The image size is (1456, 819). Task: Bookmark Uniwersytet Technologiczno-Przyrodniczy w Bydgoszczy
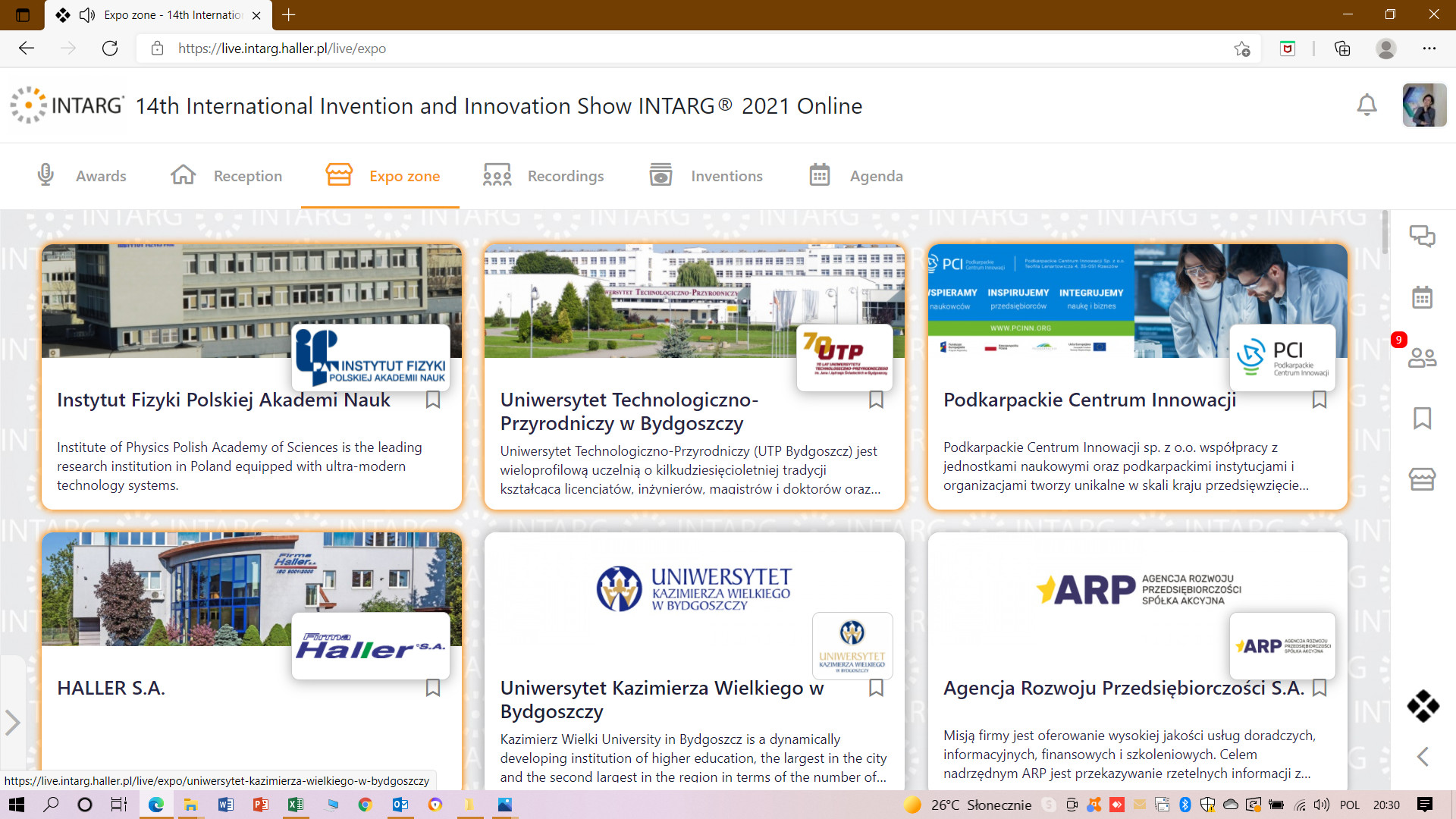[x=876, y=400]
